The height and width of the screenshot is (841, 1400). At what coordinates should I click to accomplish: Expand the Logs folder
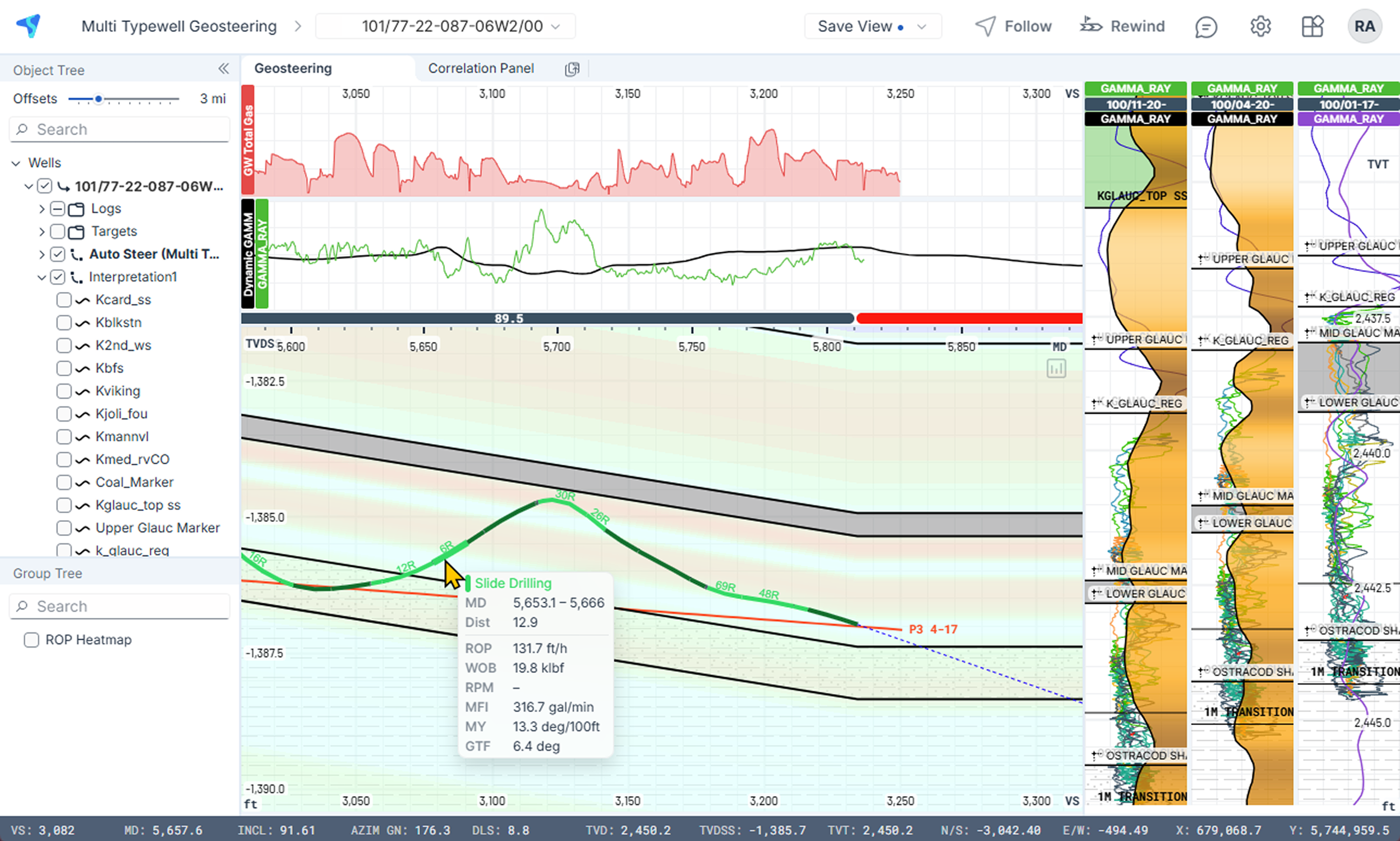click(x=42, y=209)
